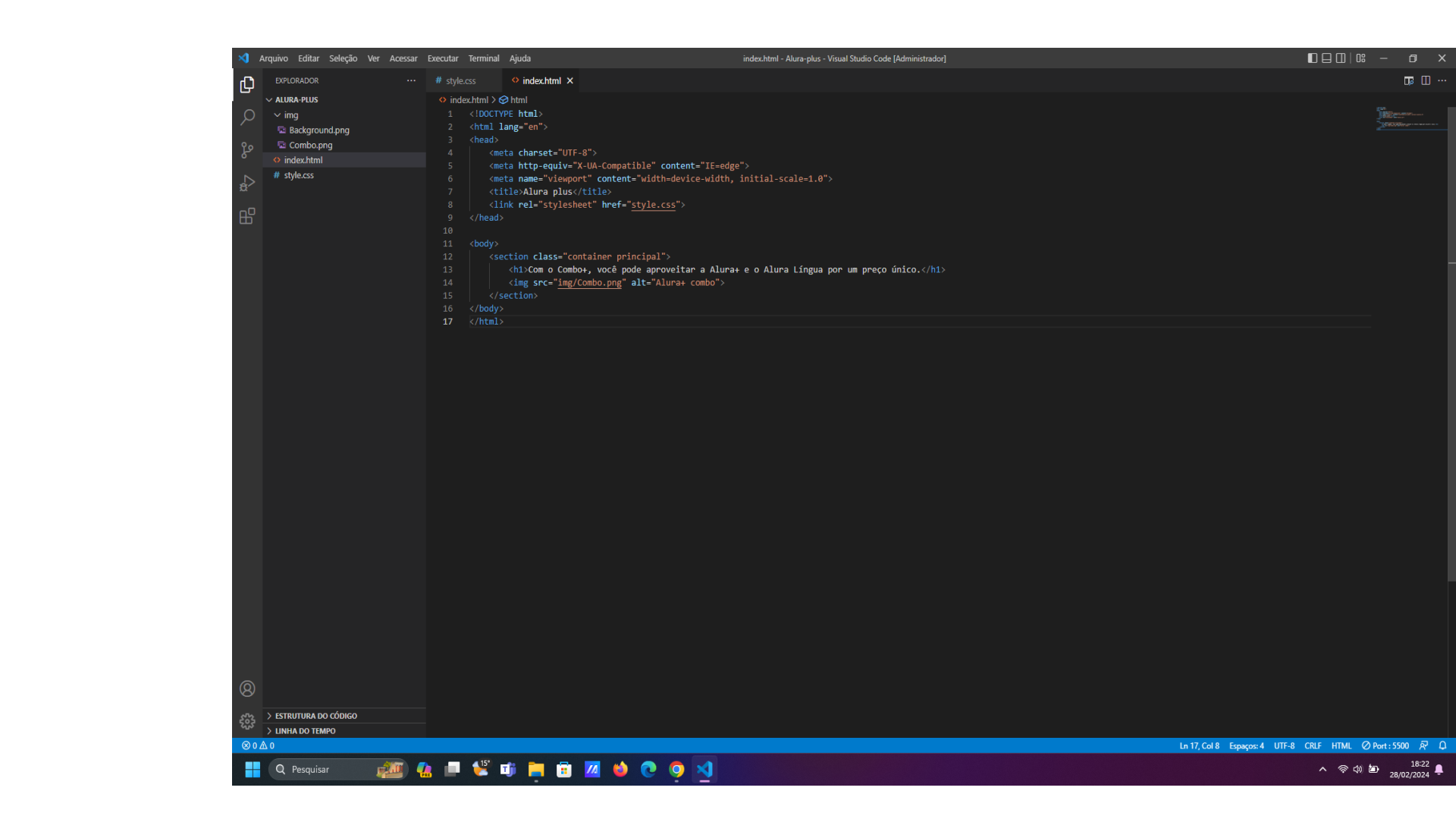Open editor more actions ellipsis menu
1456x819 pixels.
click(1442, 80)
